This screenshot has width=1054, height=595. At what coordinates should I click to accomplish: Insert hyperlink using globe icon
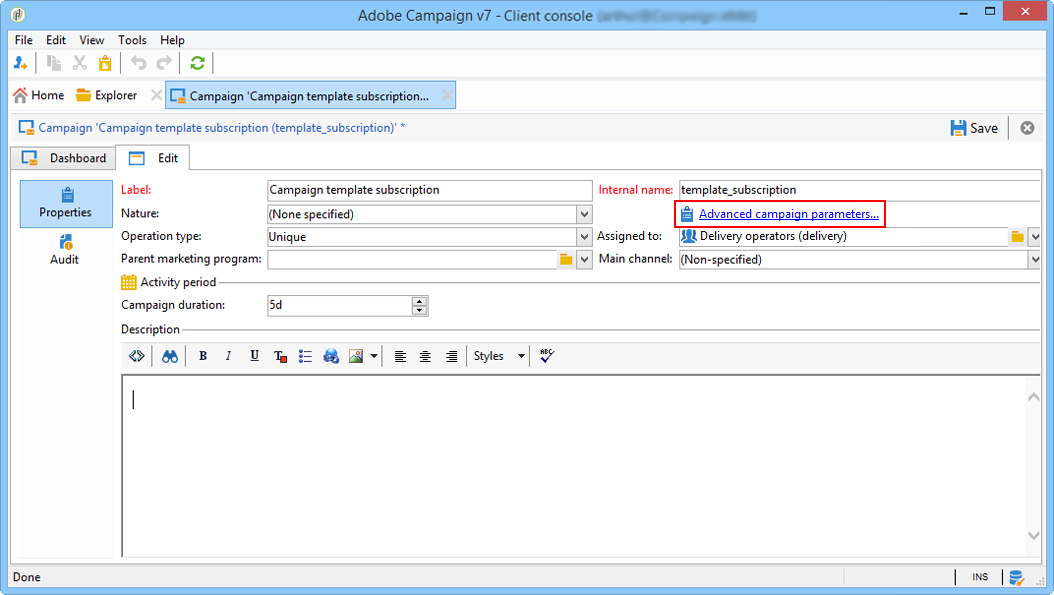(x=331, y=356)
